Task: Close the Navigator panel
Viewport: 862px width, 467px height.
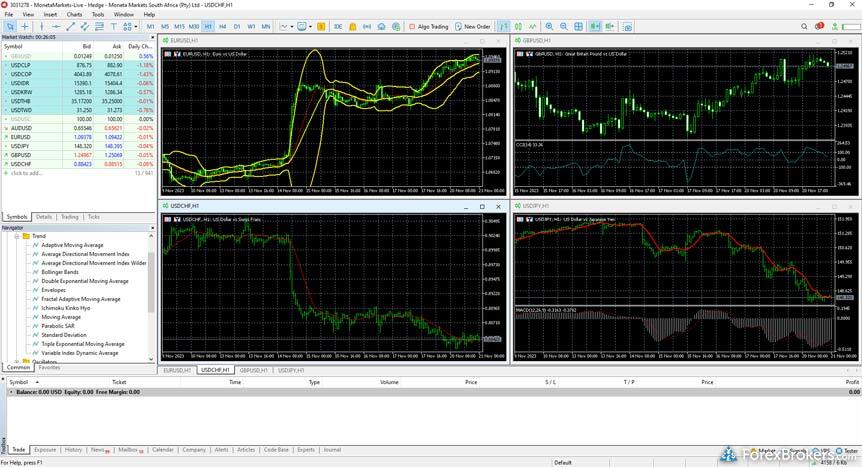Action: [152, 228]
